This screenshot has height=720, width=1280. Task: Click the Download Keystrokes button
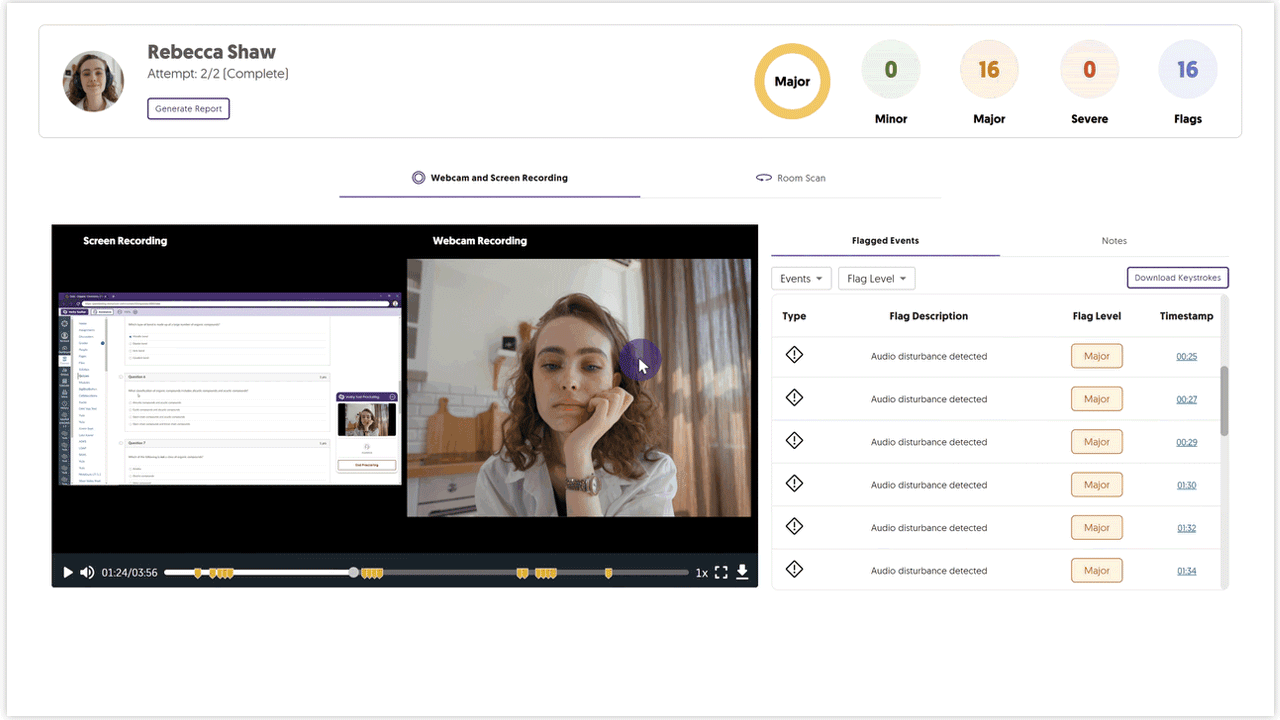1177,278
